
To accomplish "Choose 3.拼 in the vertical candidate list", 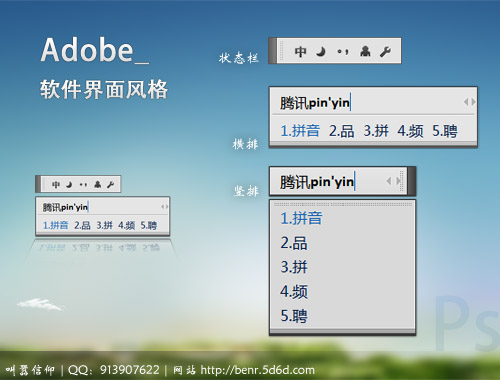I will (x=294, y=267).
